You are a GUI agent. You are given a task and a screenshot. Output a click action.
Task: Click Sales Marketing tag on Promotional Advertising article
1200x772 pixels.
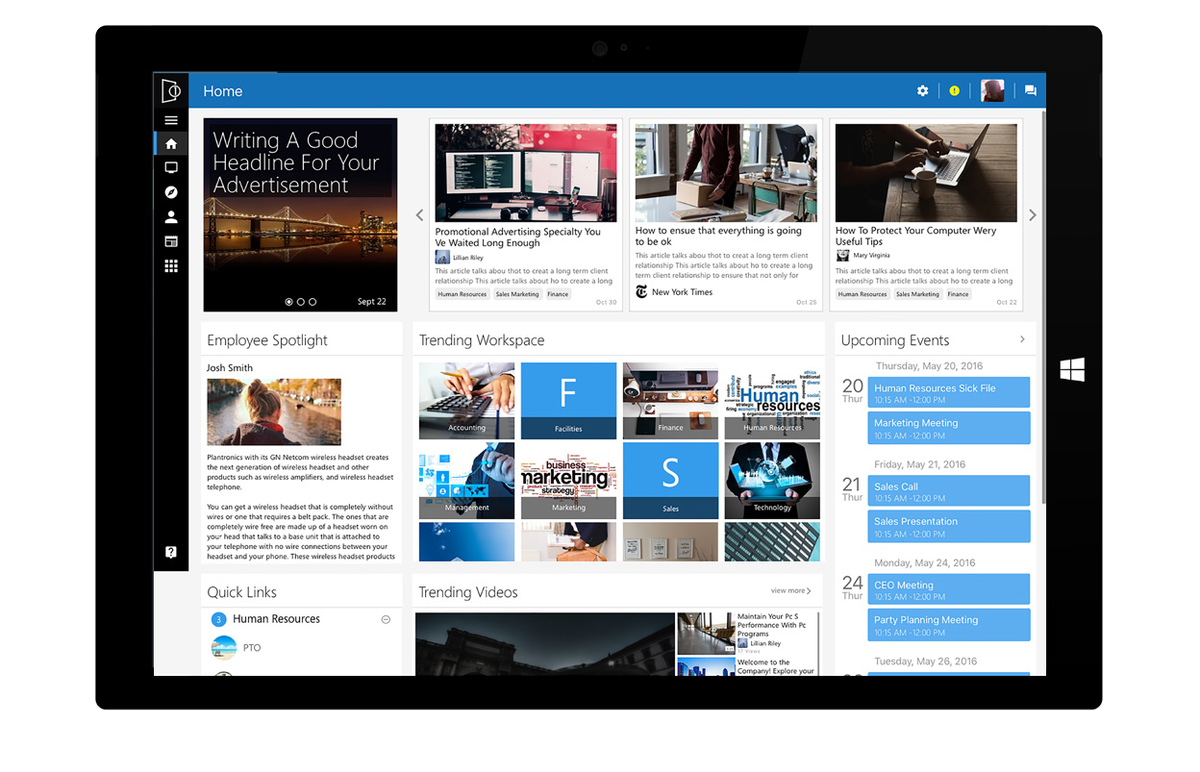click(x=517, y=294)
